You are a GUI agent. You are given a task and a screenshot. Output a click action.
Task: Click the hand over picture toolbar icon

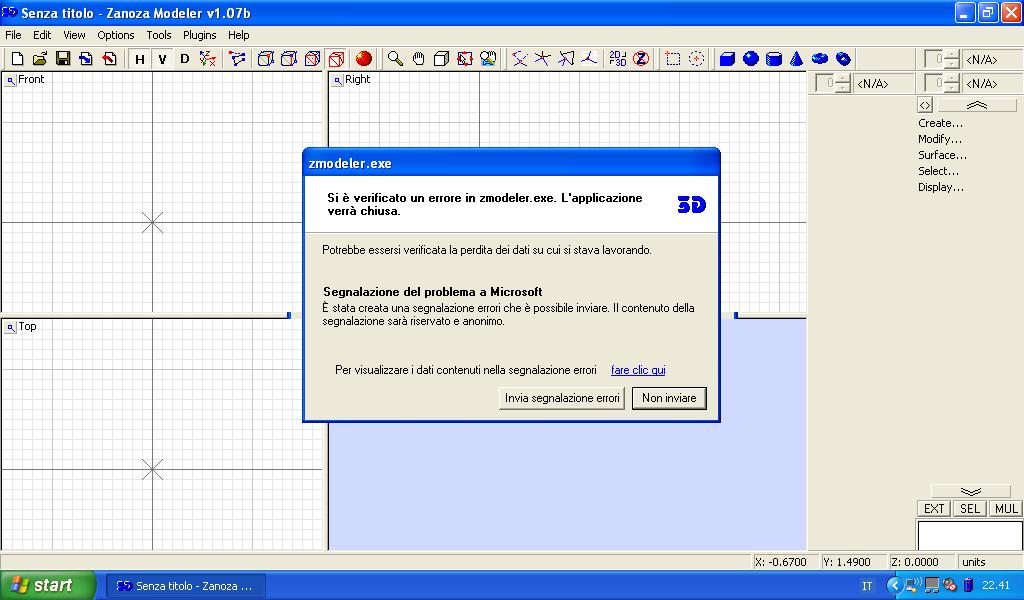pyautogui.click(x=488, y=59)
